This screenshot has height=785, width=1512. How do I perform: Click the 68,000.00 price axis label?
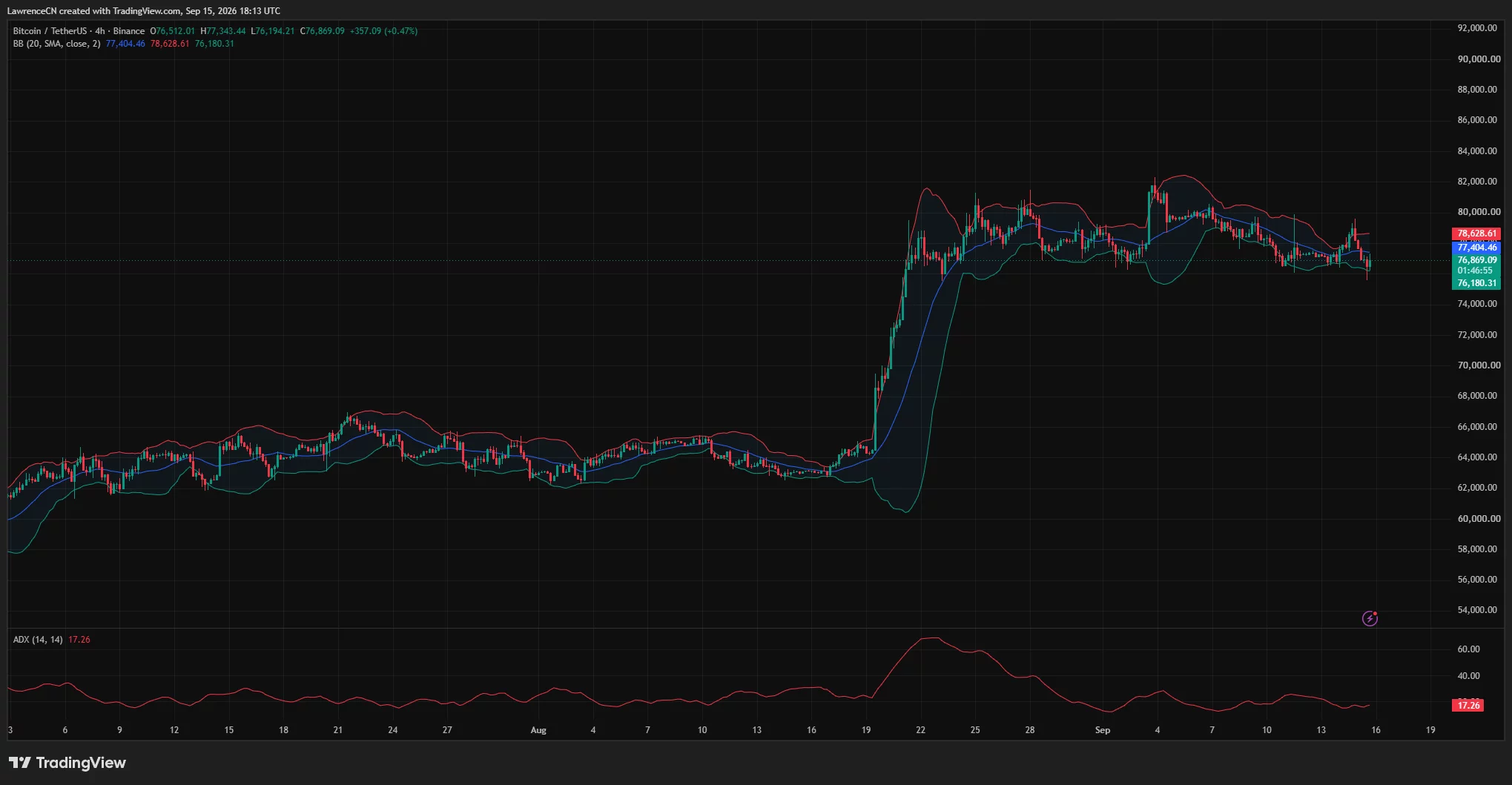coord(1477,396)
